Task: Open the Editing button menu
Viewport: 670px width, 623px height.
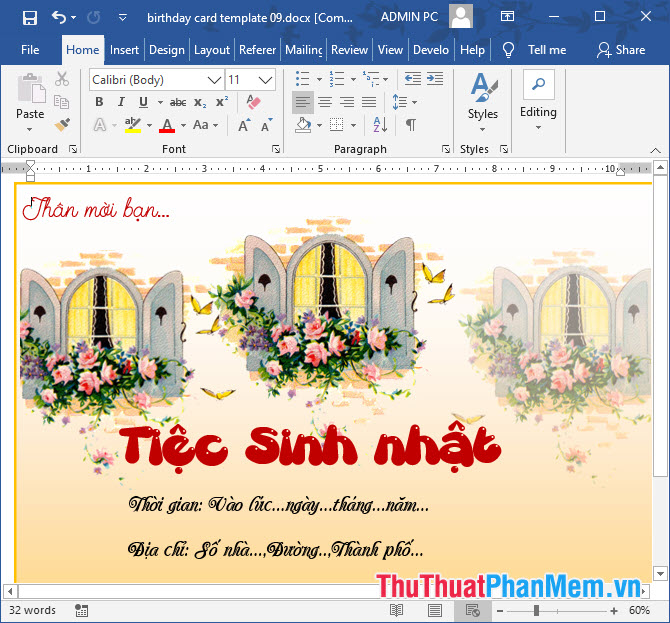Action: pos(538,101)
